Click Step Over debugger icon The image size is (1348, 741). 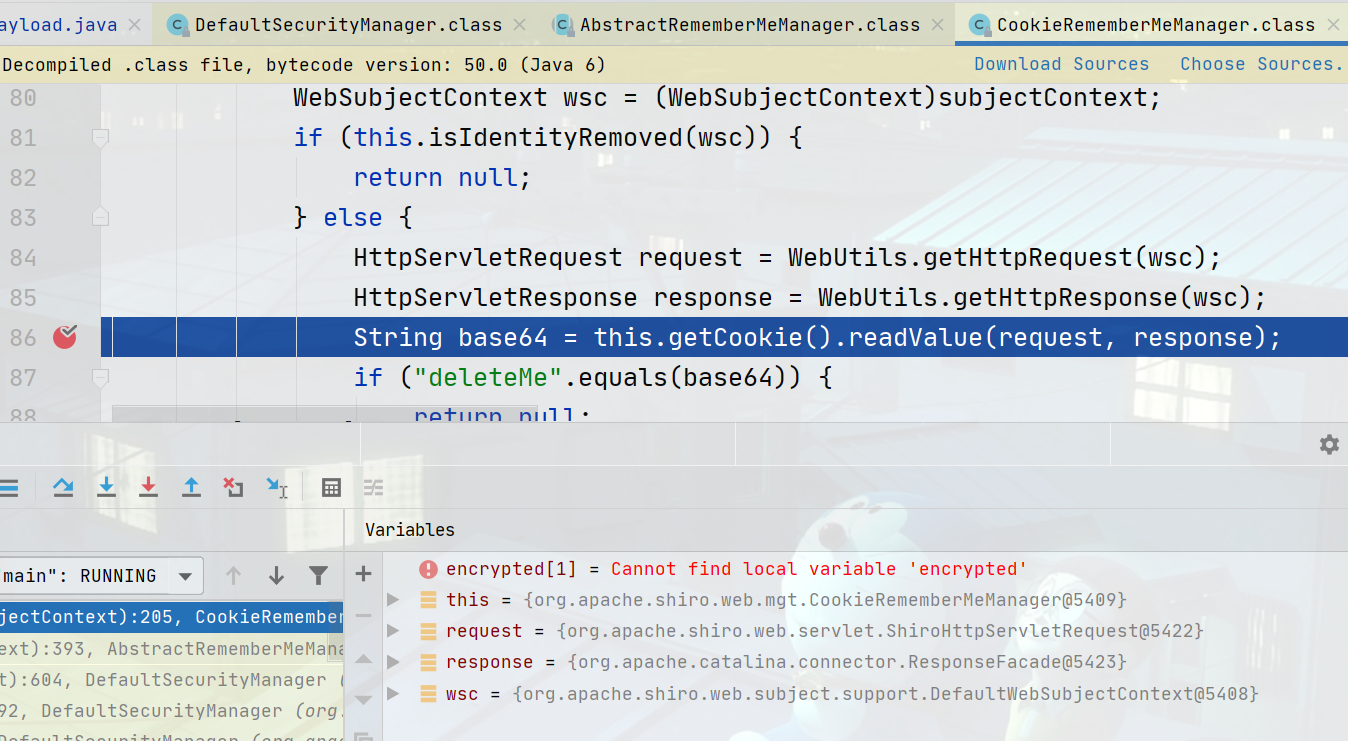63,487
